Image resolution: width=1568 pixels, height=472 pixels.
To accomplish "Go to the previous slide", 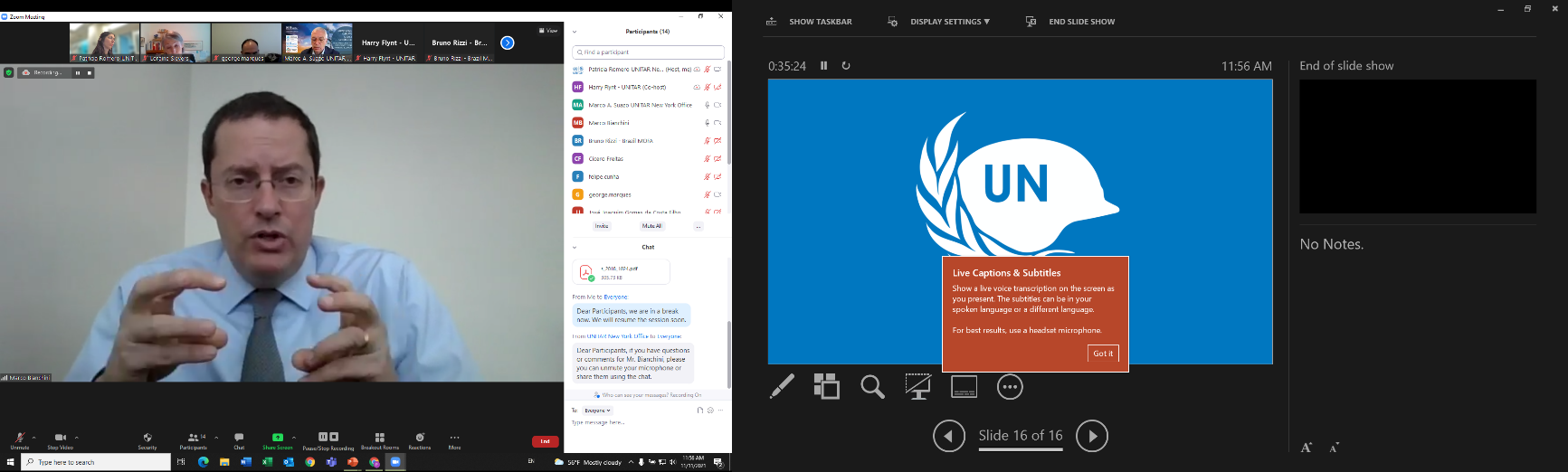I will click(948, 436).
